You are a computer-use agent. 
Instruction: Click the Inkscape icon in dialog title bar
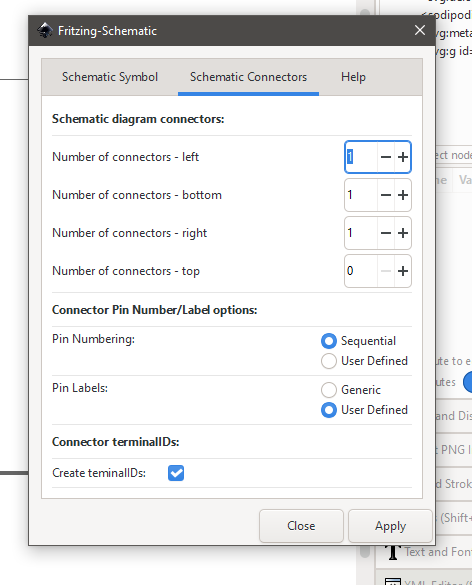(45, 30)
